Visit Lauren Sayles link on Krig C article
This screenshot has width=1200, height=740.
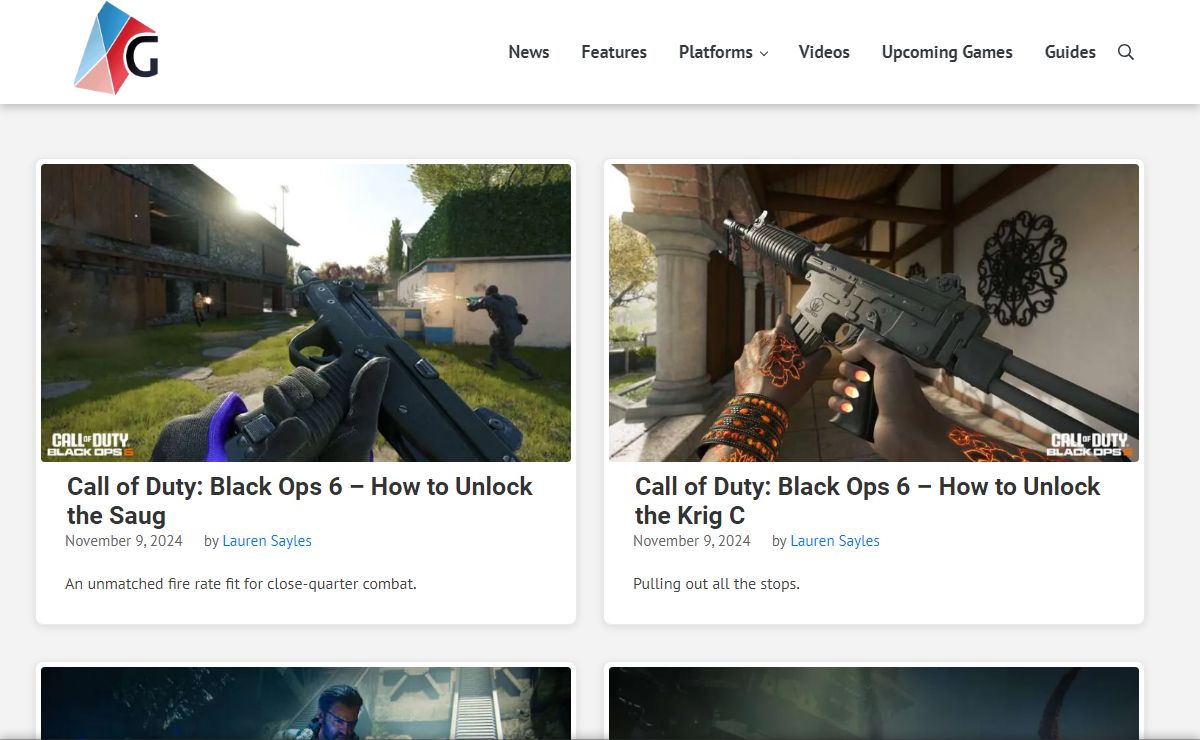coord(835,541)
